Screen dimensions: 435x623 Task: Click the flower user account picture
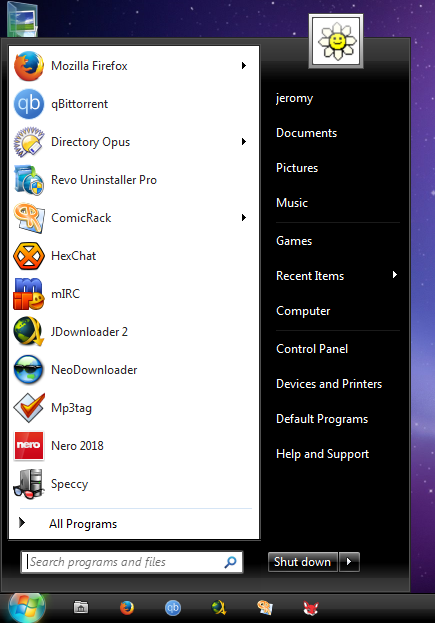tap(336, 41)
